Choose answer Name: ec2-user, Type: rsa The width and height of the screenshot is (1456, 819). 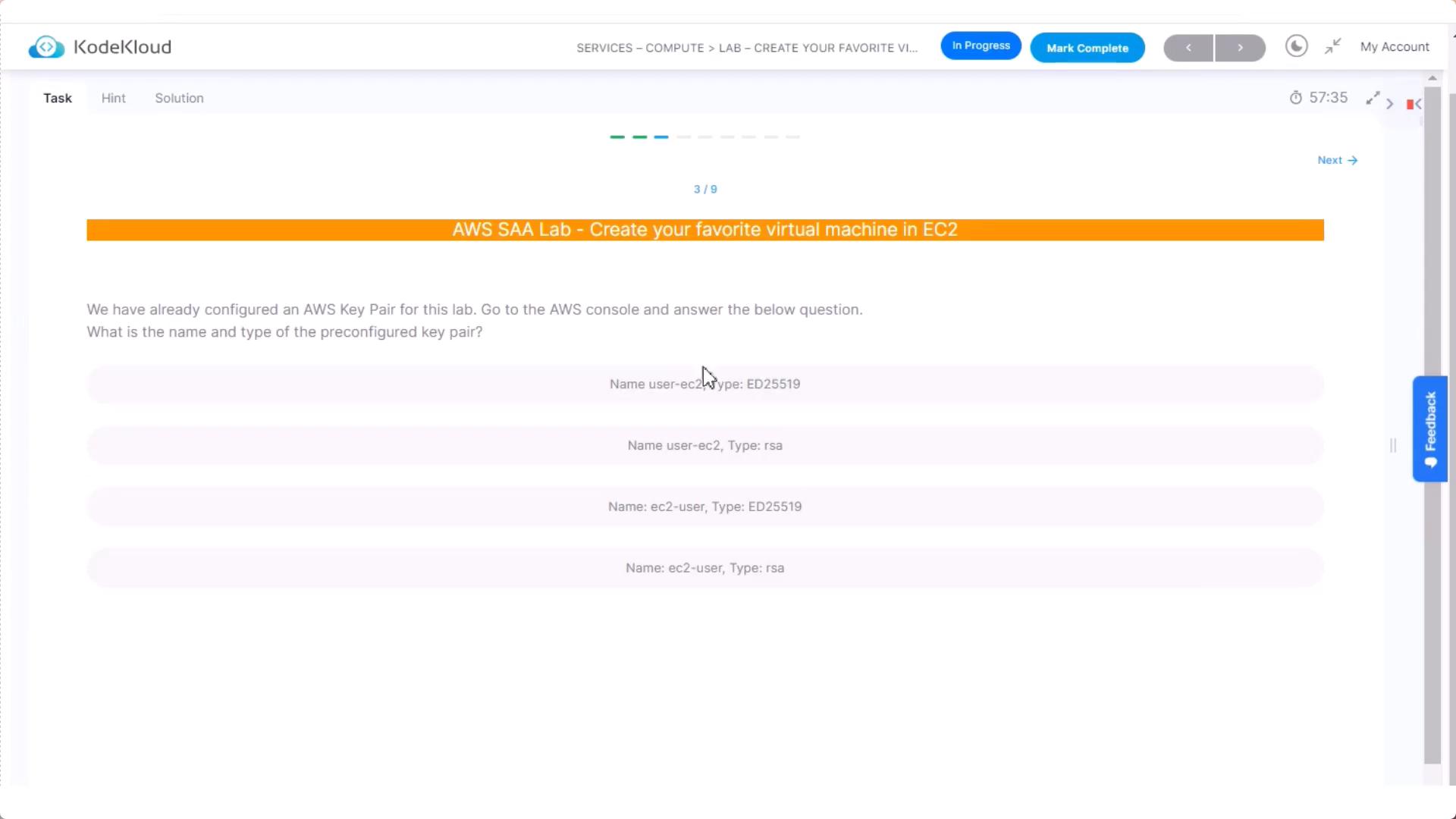pyautogui.click(x=704, y=568)
